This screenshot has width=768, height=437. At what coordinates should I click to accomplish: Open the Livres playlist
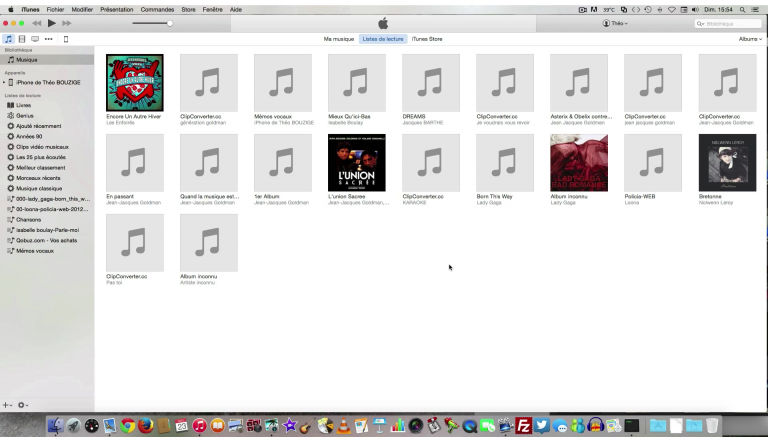pyautogui.click(x=24, y=105)
